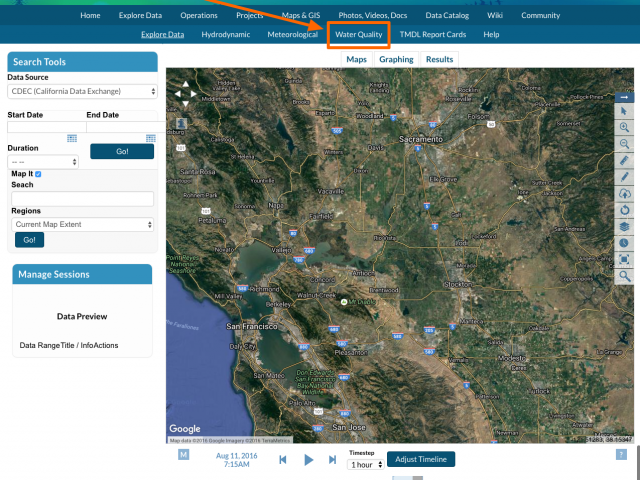Click the Street View pegman icon
This screenshot has height=480, width=640.
(181, 123)
